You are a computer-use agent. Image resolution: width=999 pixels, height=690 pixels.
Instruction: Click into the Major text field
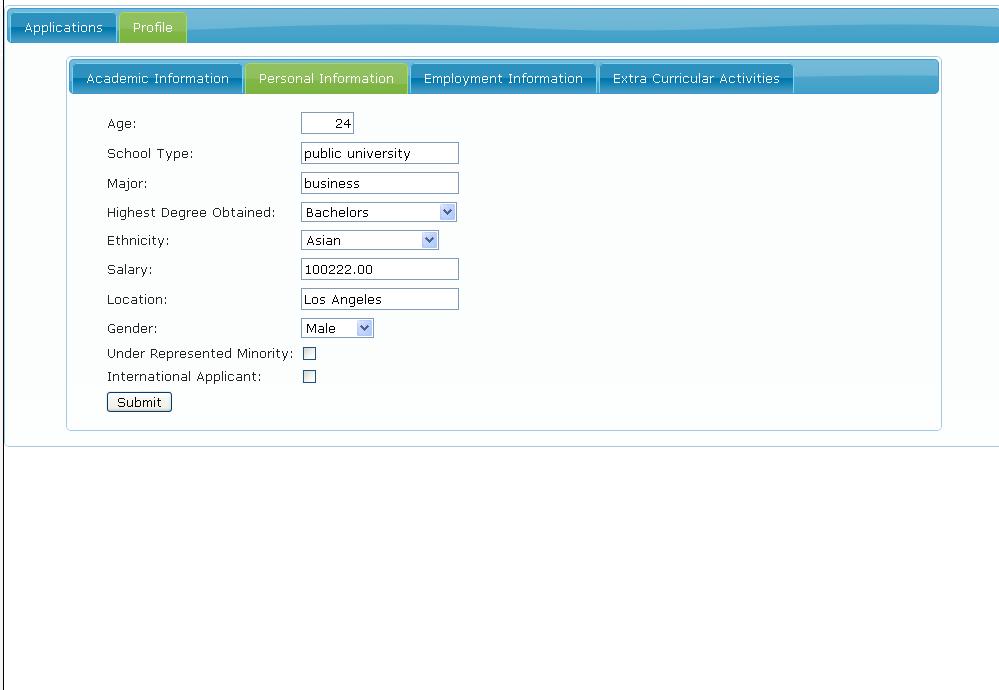(380, 183)
